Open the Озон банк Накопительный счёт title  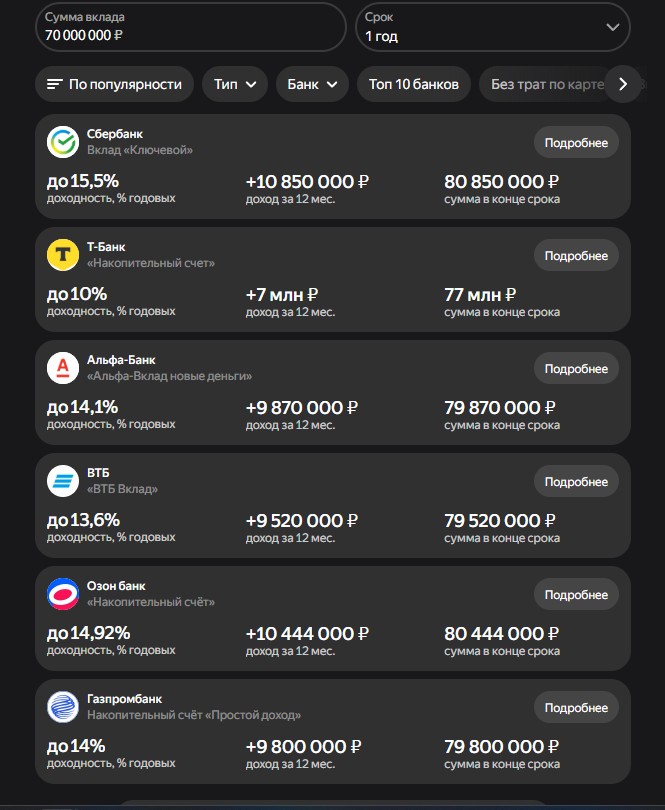coord(150,602)
